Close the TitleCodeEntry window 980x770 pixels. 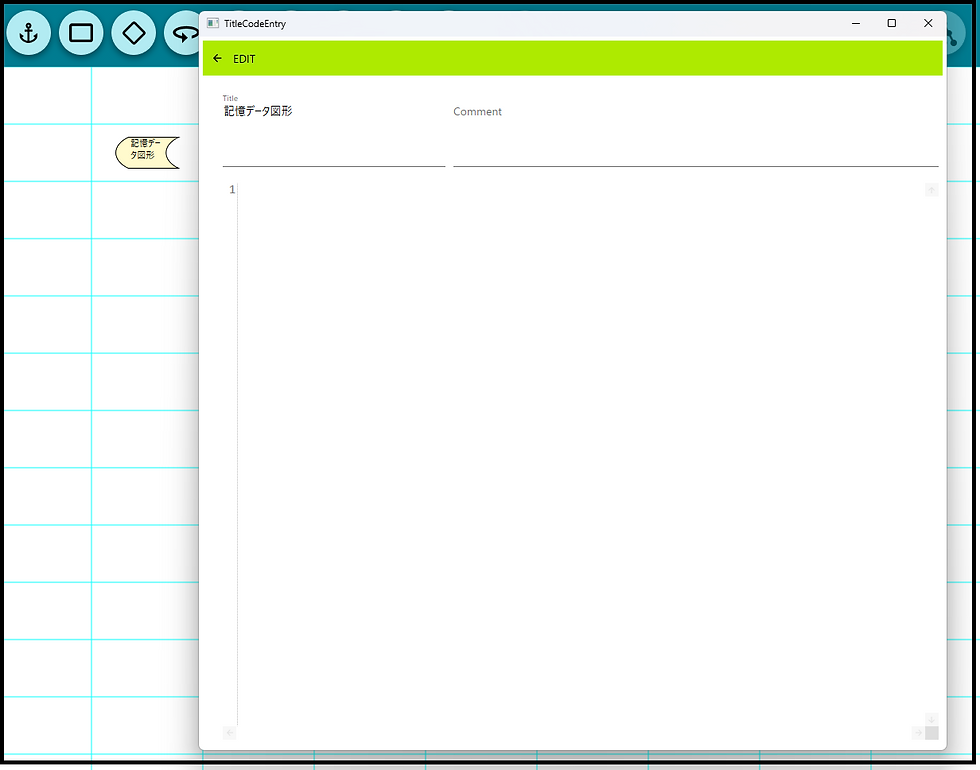pyautogui.click(x=928, y=23)
